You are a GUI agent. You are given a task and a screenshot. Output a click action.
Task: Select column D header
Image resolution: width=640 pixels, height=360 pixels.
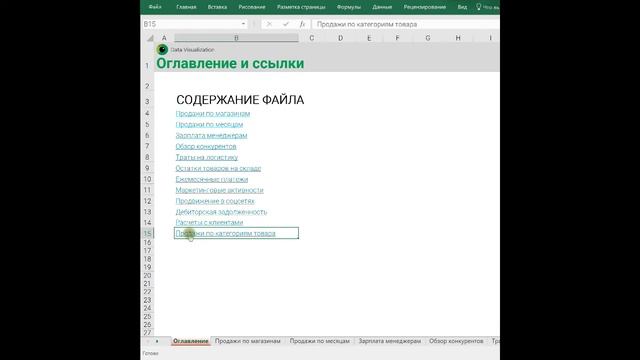click(340, 38)
